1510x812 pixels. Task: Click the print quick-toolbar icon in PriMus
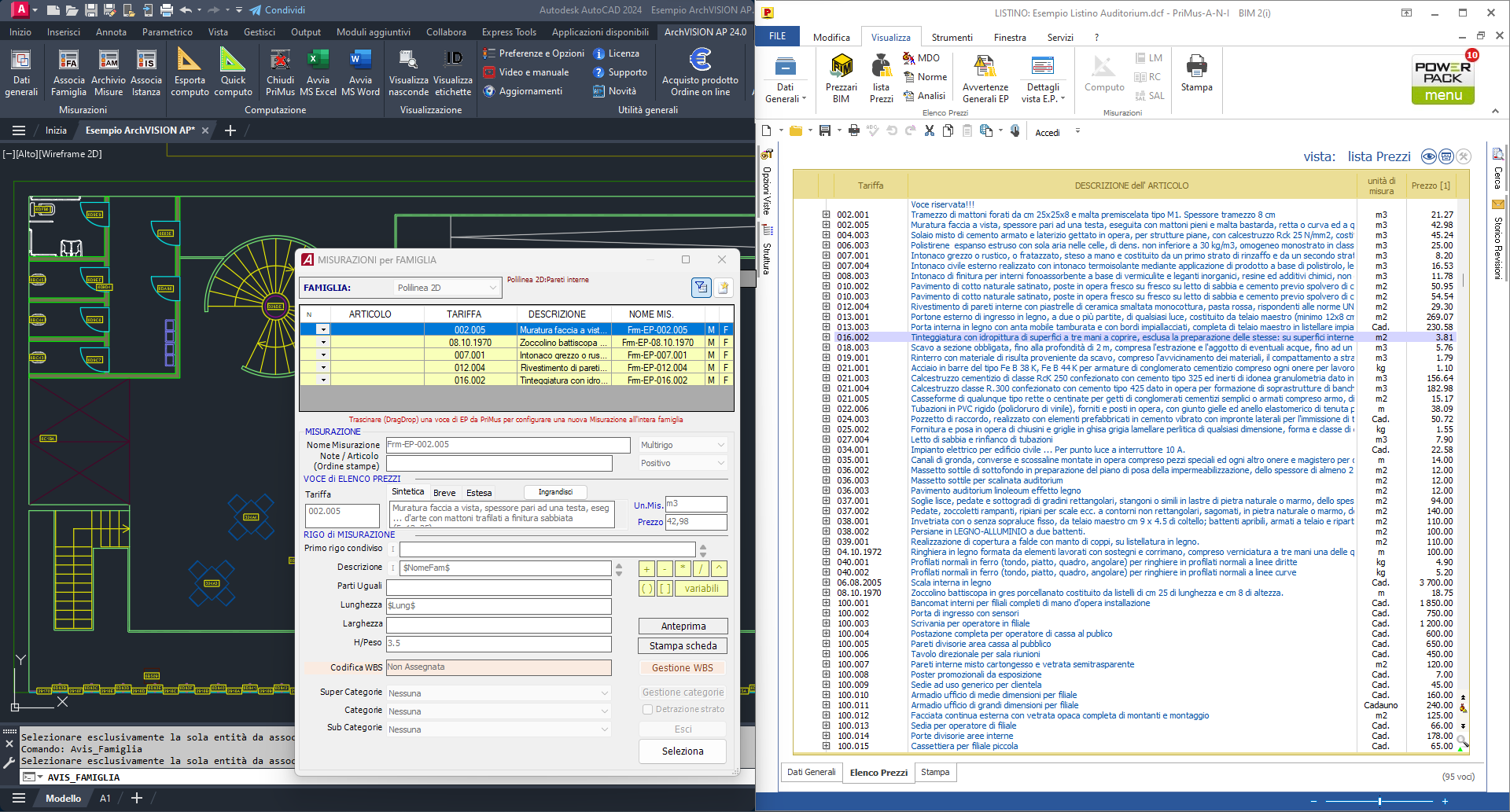853,131
